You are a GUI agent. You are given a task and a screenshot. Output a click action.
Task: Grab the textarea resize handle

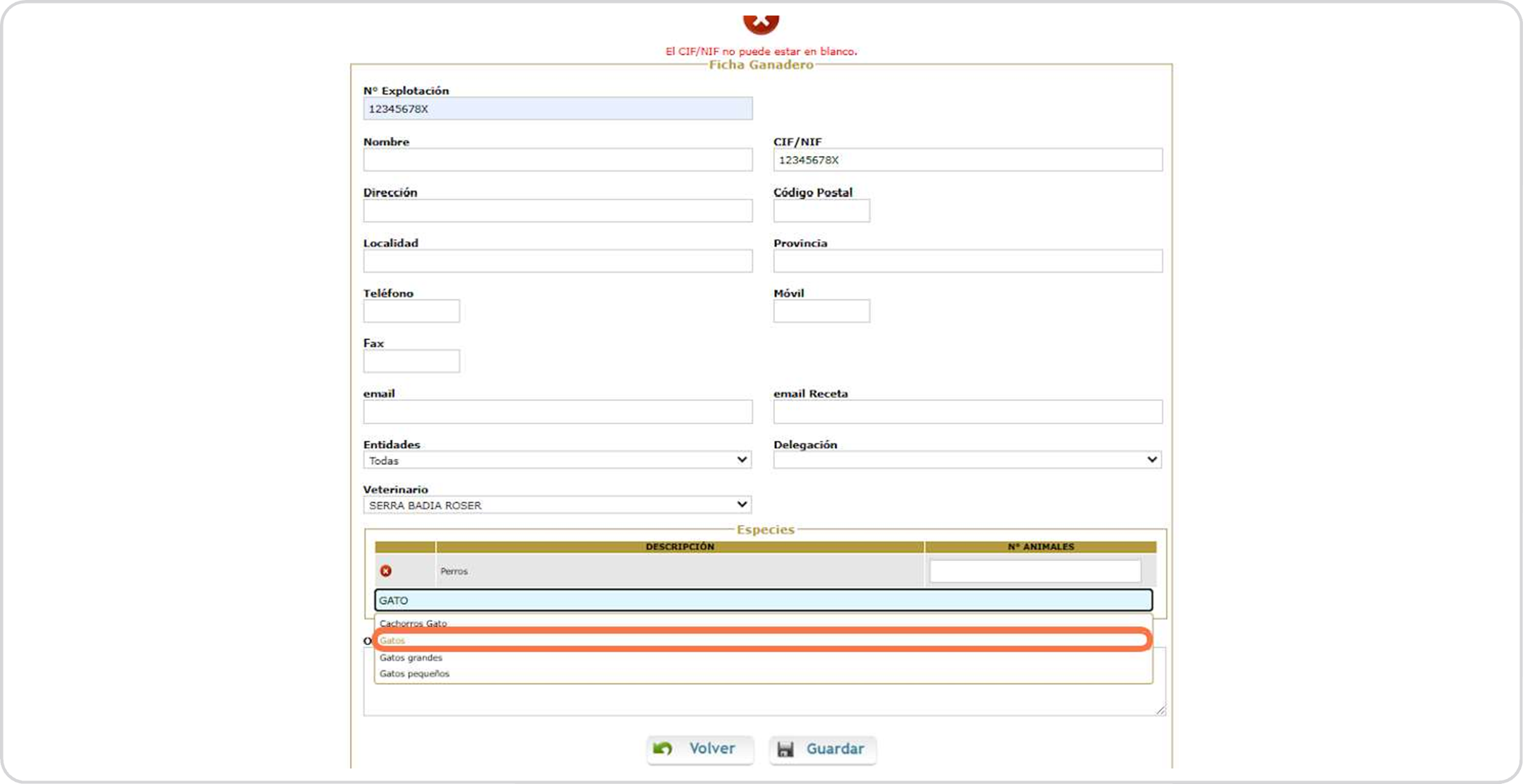tap(1161, 711)
